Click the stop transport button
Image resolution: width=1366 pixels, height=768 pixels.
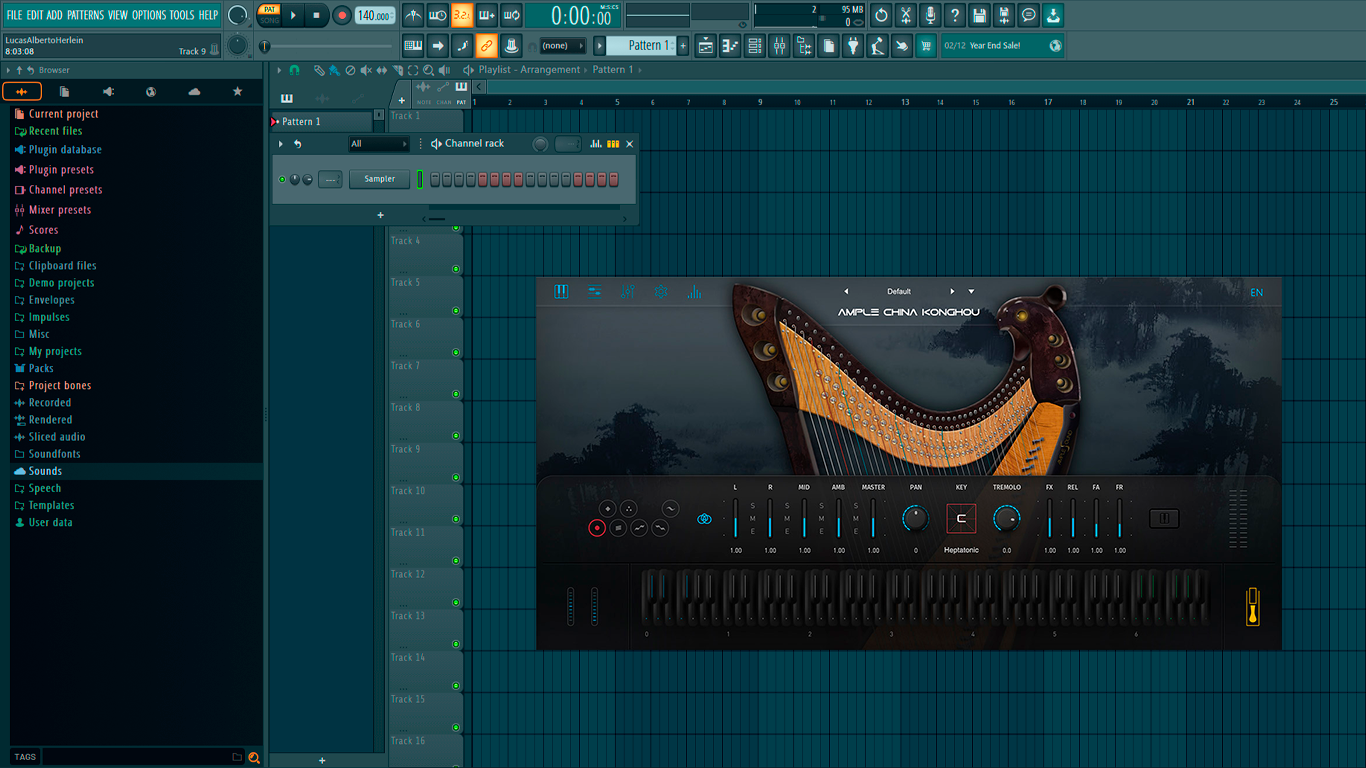point(316,15)
